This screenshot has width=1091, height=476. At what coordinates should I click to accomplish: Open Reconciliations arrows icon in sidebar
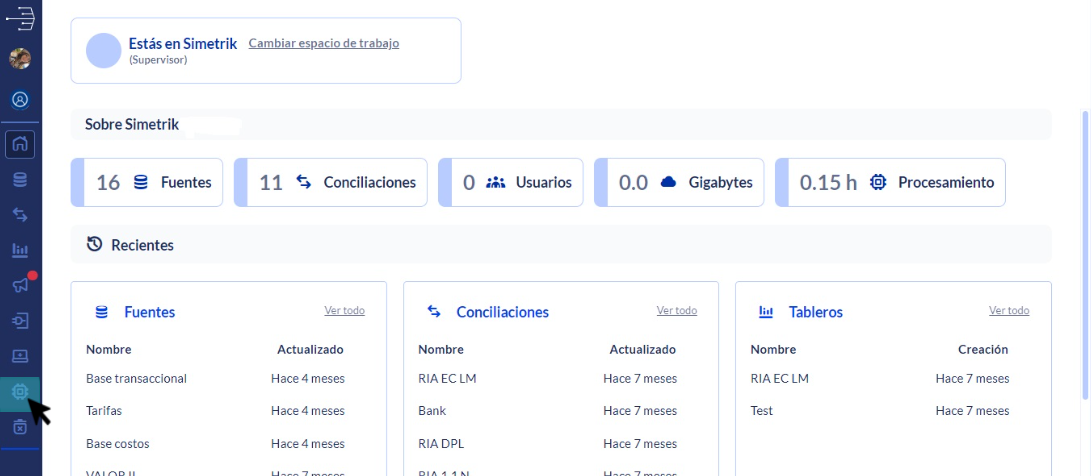tap(20, 215)
